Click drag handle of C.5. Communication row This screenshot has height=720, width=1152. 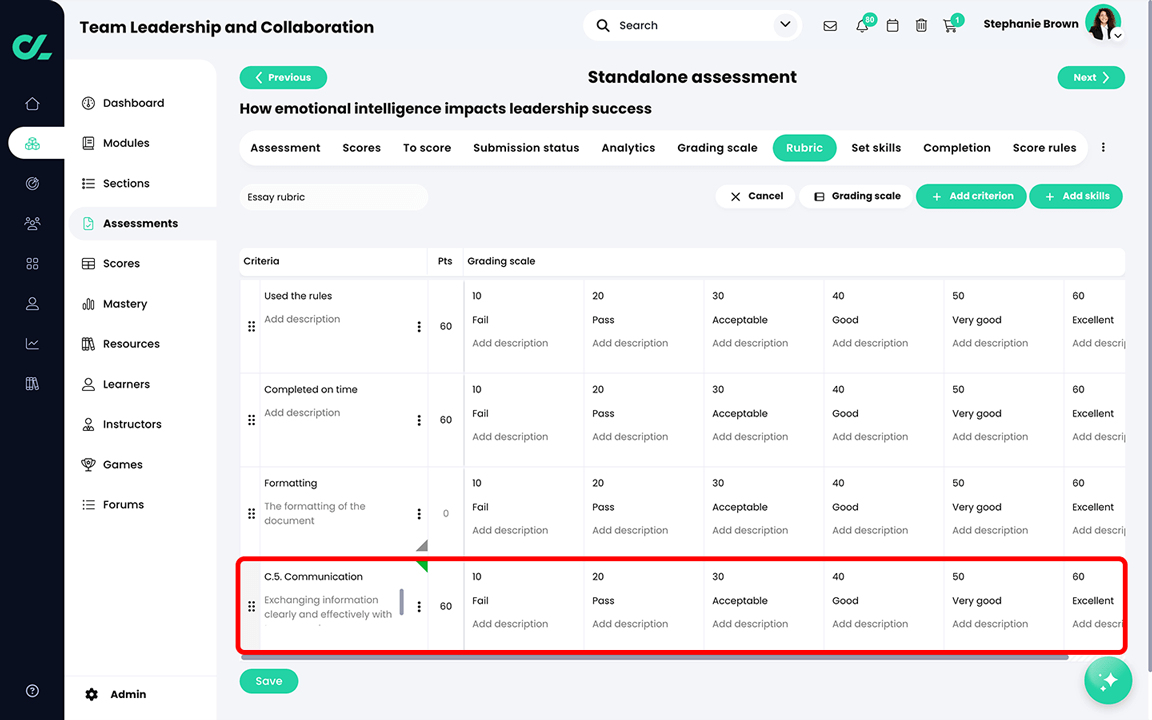[251, 606]
